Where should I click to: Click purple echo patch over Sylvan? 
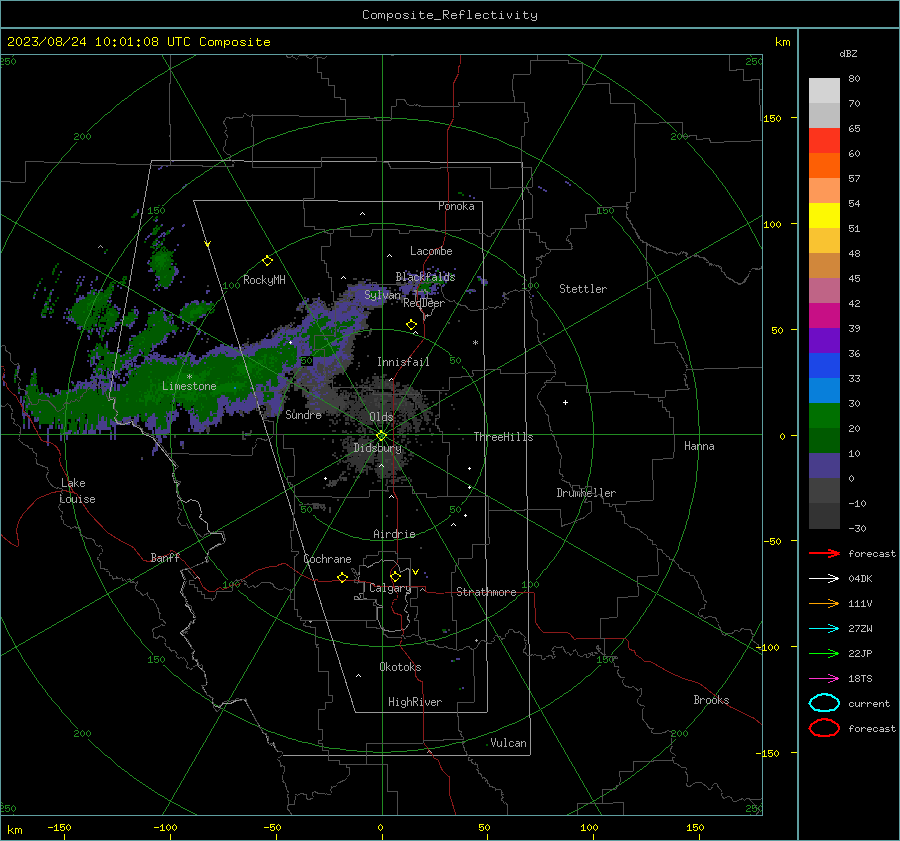(367, 296)
